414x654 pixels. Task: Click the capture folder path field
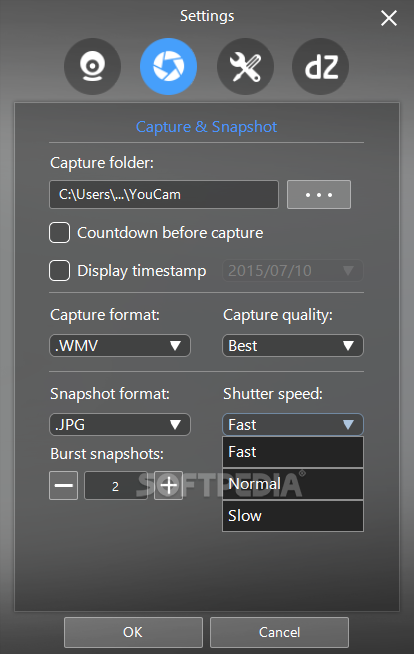[x=164, y=194]
